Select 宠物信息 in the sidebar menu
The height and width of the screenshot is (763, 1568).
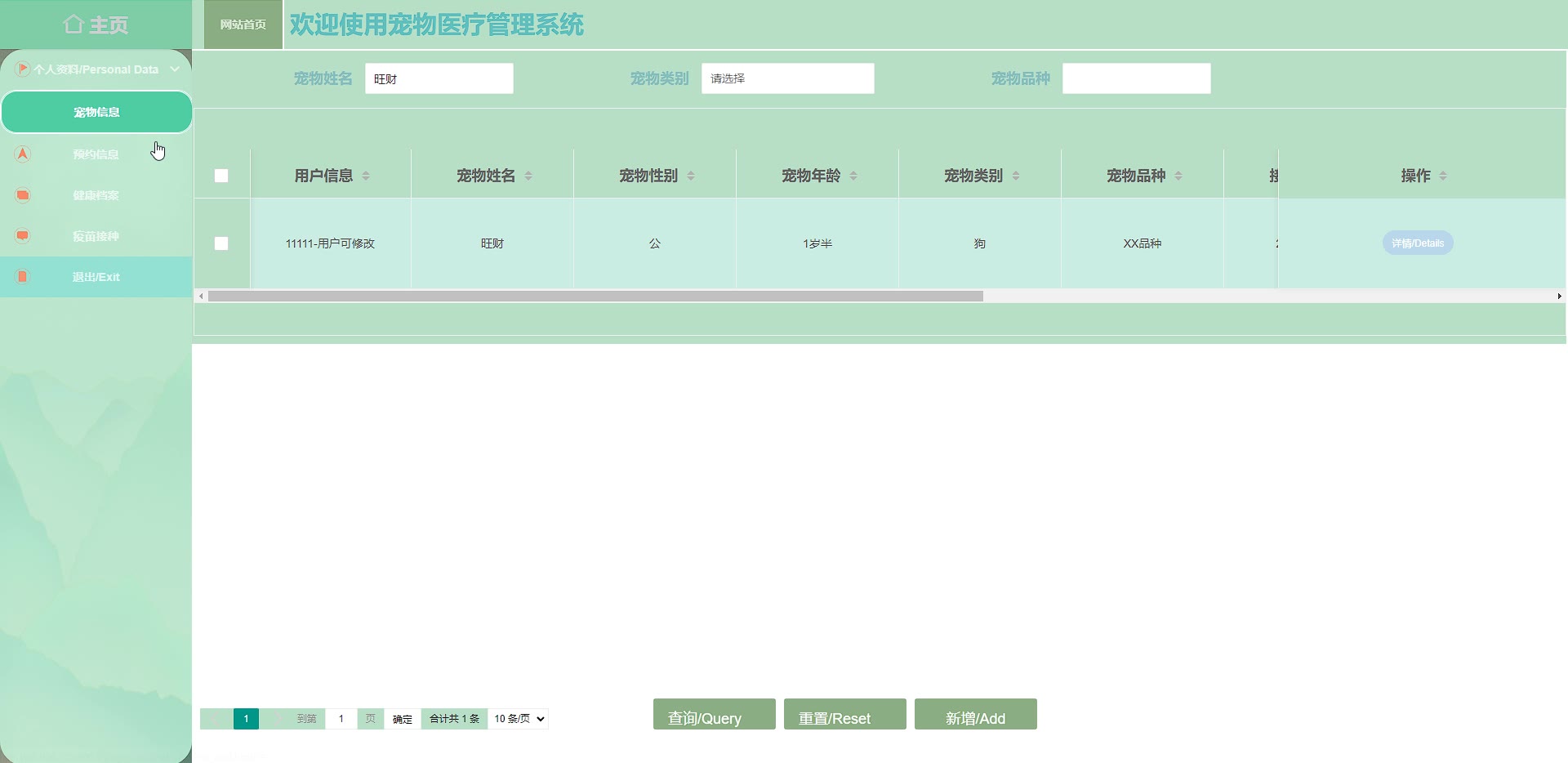click(x=96, y=112)
